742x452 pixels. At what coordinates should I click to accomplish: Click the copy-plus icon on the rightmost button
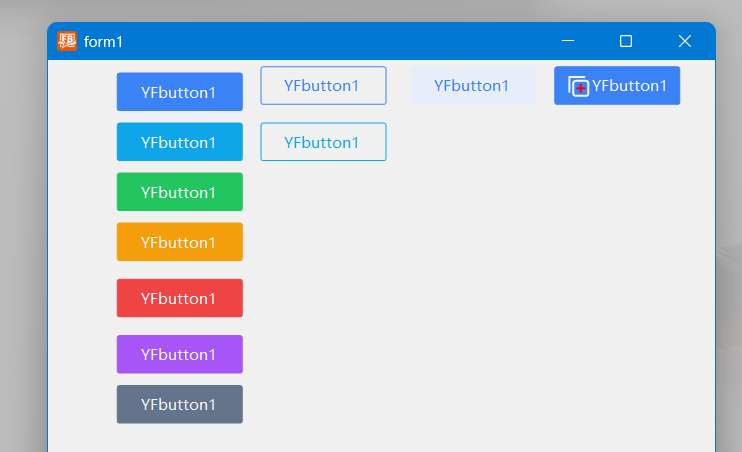[x=578, y=87]
